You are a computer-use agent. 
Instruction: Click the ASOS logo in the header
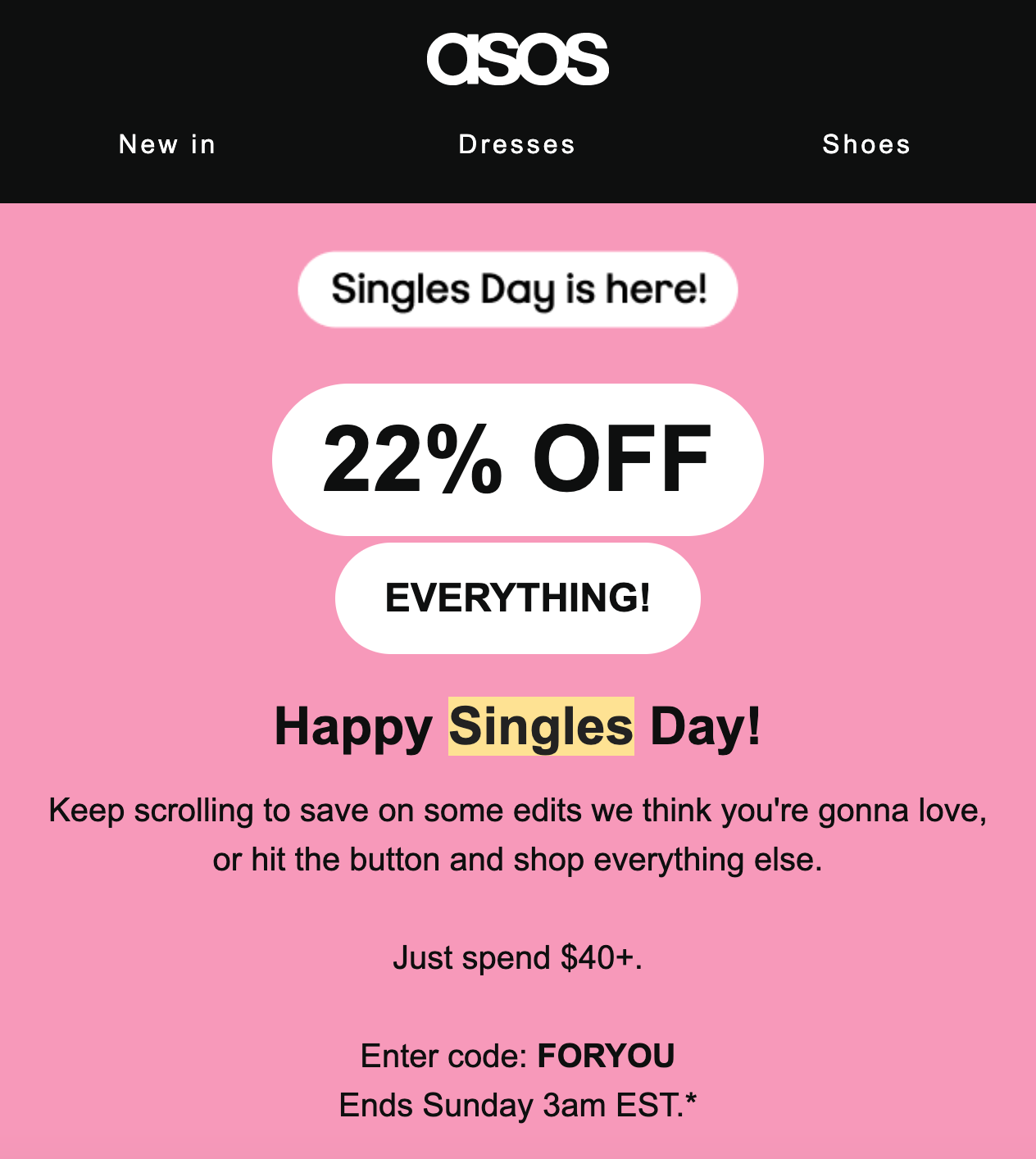pos(517,59)
